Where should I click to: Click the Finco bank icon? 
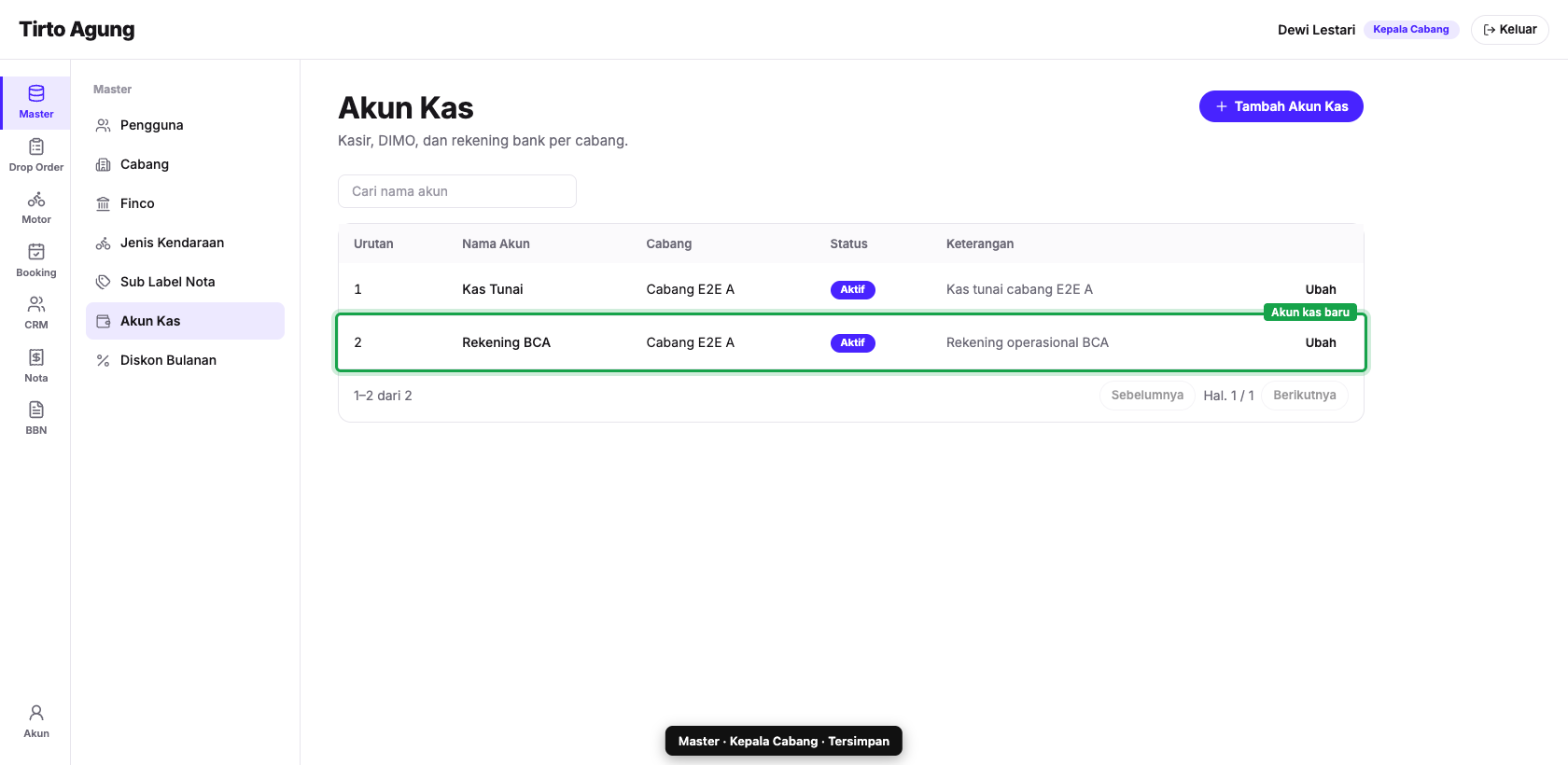click(x=104, y=203)
